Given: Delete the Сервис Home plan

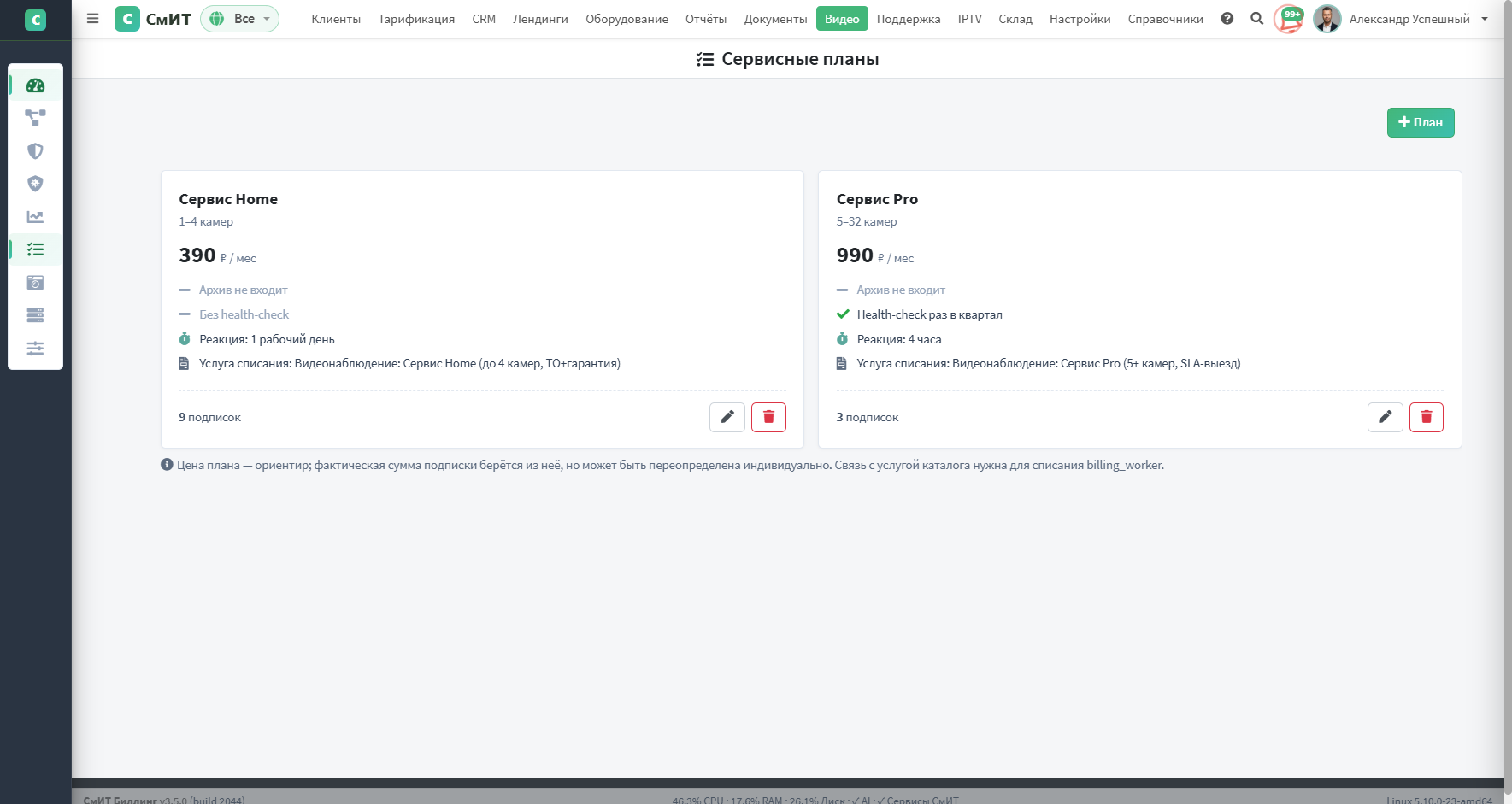Looking at the screenshot, I should (x=768, y=417).
